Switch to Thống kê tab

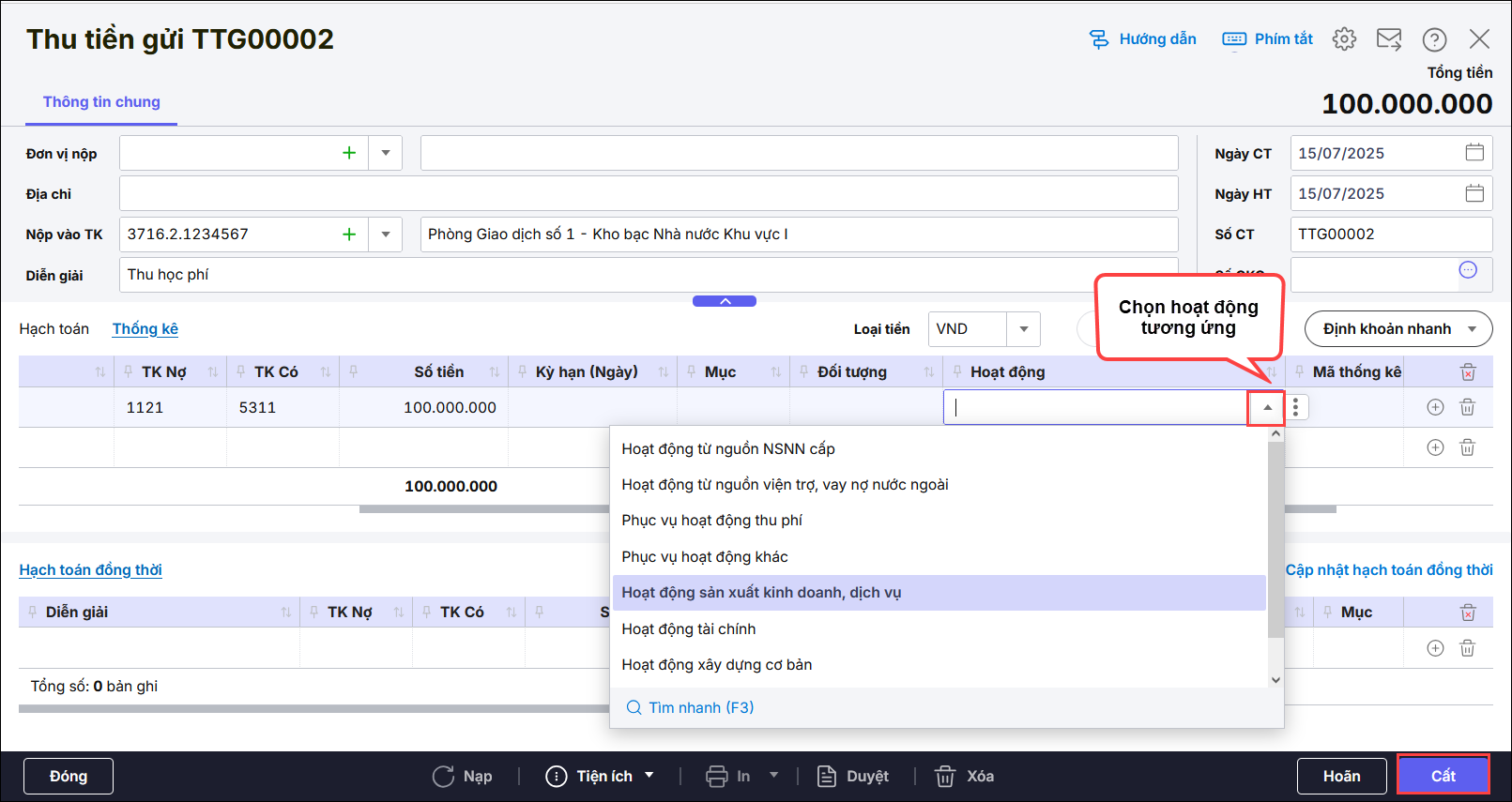pos(145,329)
